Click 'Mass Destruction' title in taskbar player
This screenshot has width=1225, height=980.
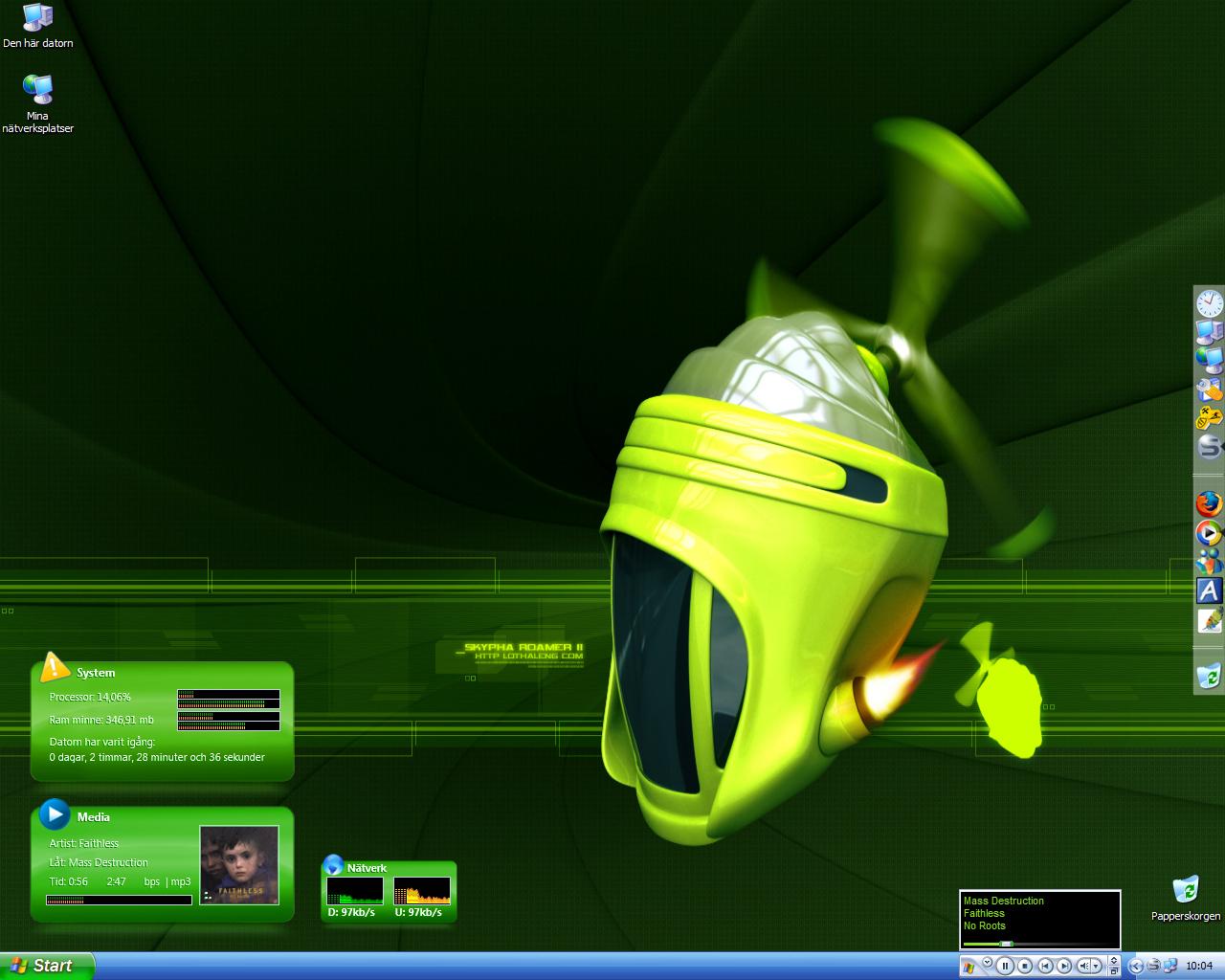(x=1004, y=901)
